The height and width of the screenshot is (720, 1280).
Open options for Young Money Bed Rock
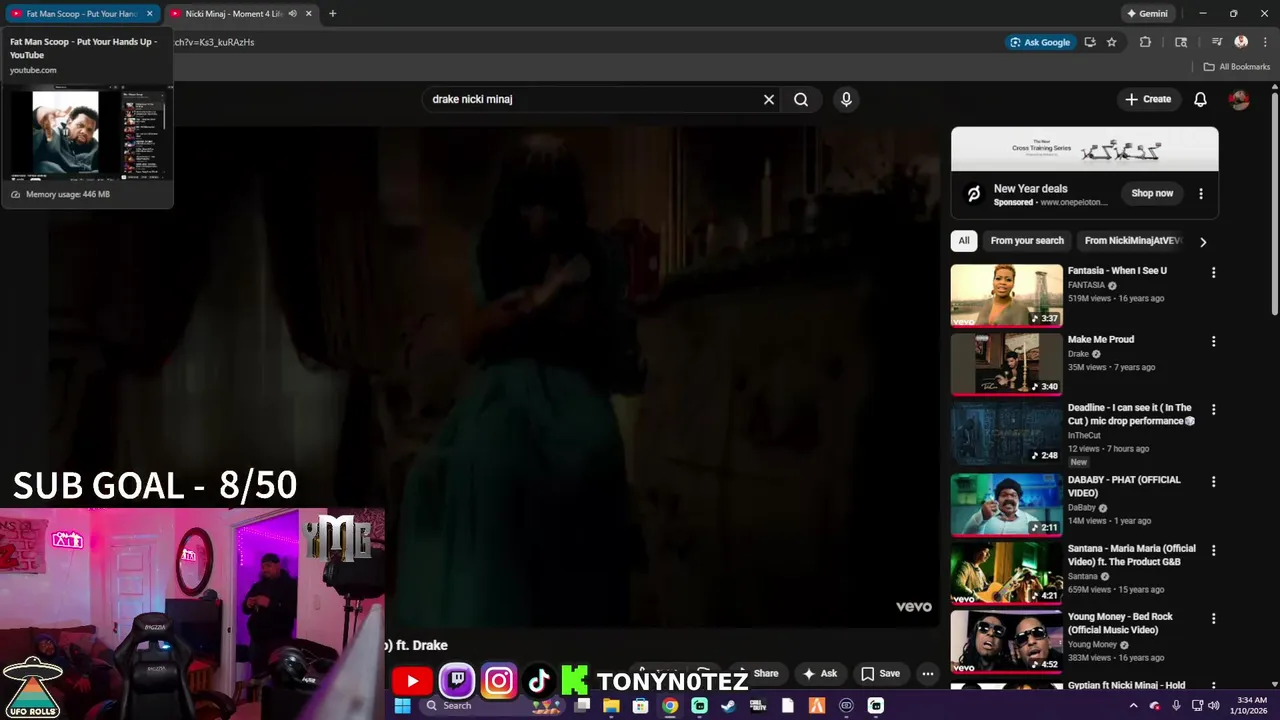tap(1213, 619)
